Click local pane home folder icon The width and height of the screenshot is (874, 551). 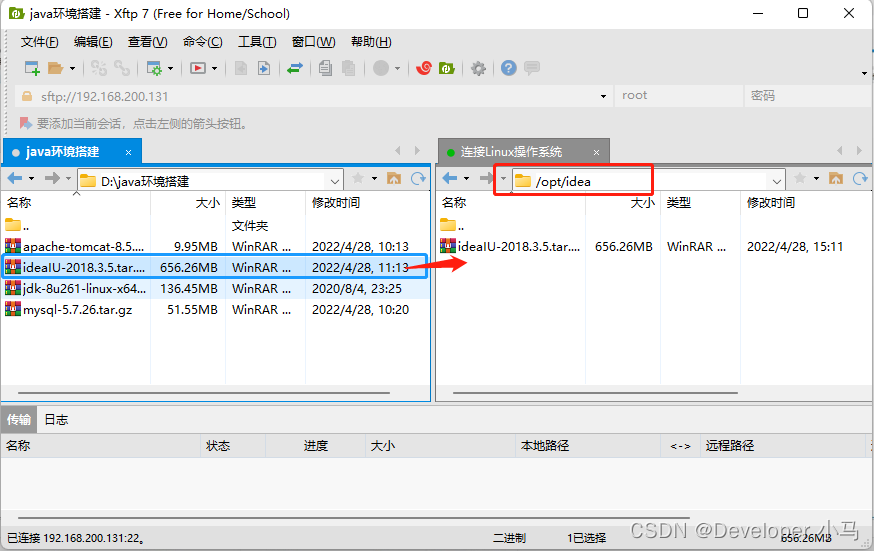click(394, 178)
